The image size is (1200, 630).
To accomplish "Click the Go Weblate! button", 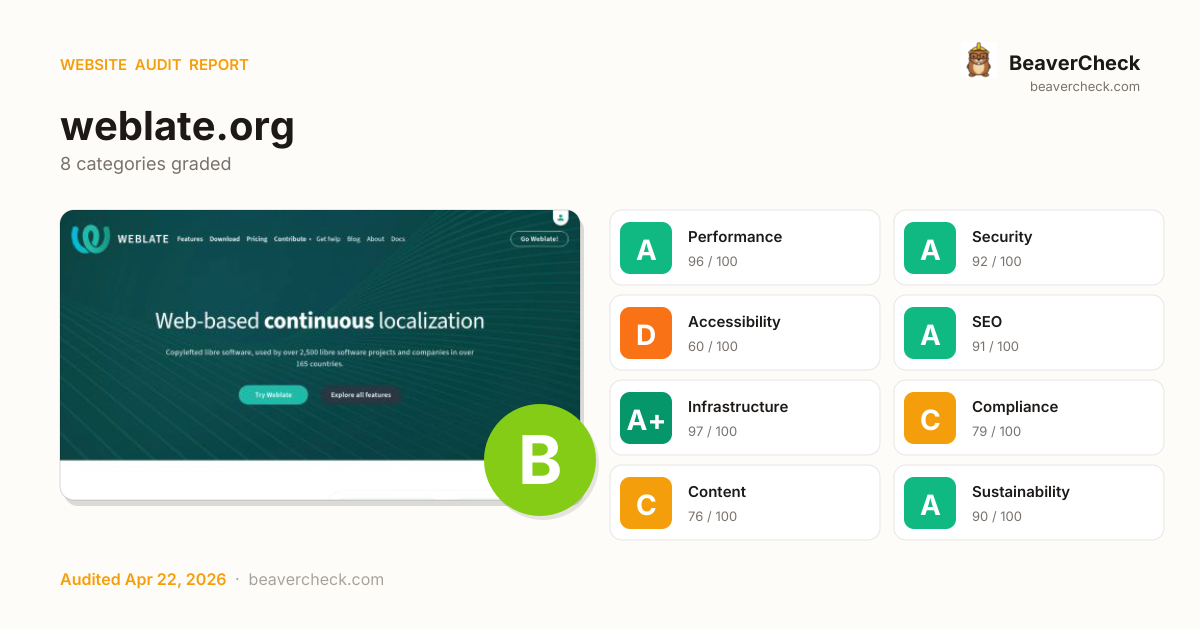I will click(x=539, y=239).
